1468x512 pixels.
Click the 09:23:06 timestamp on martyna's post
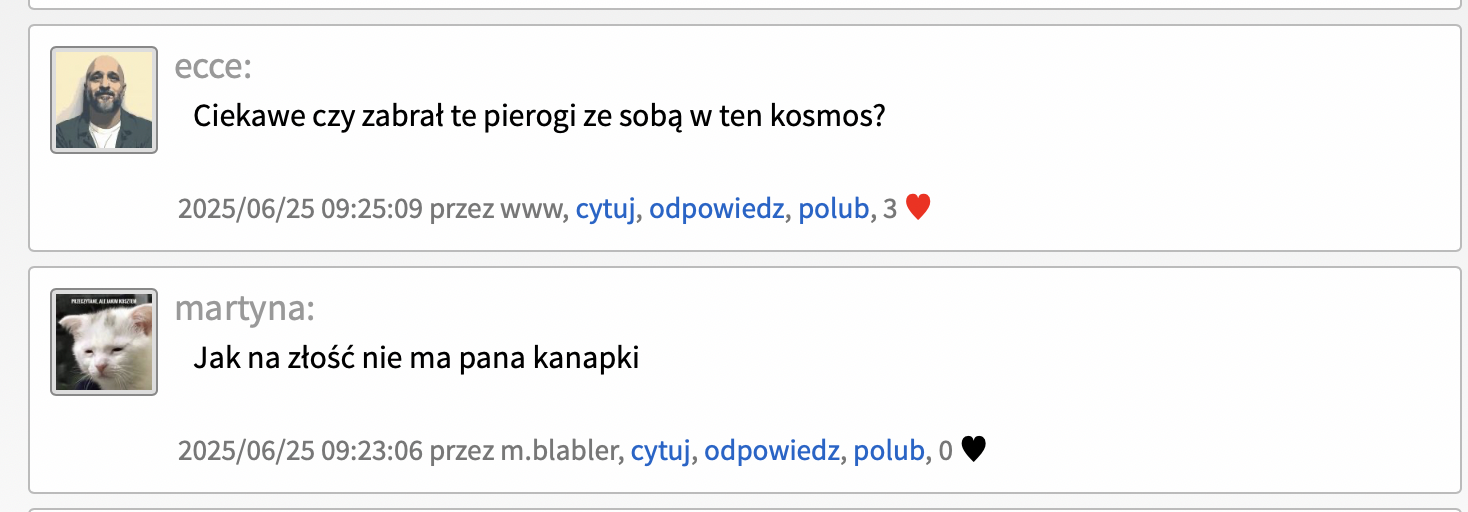[300, 452]
